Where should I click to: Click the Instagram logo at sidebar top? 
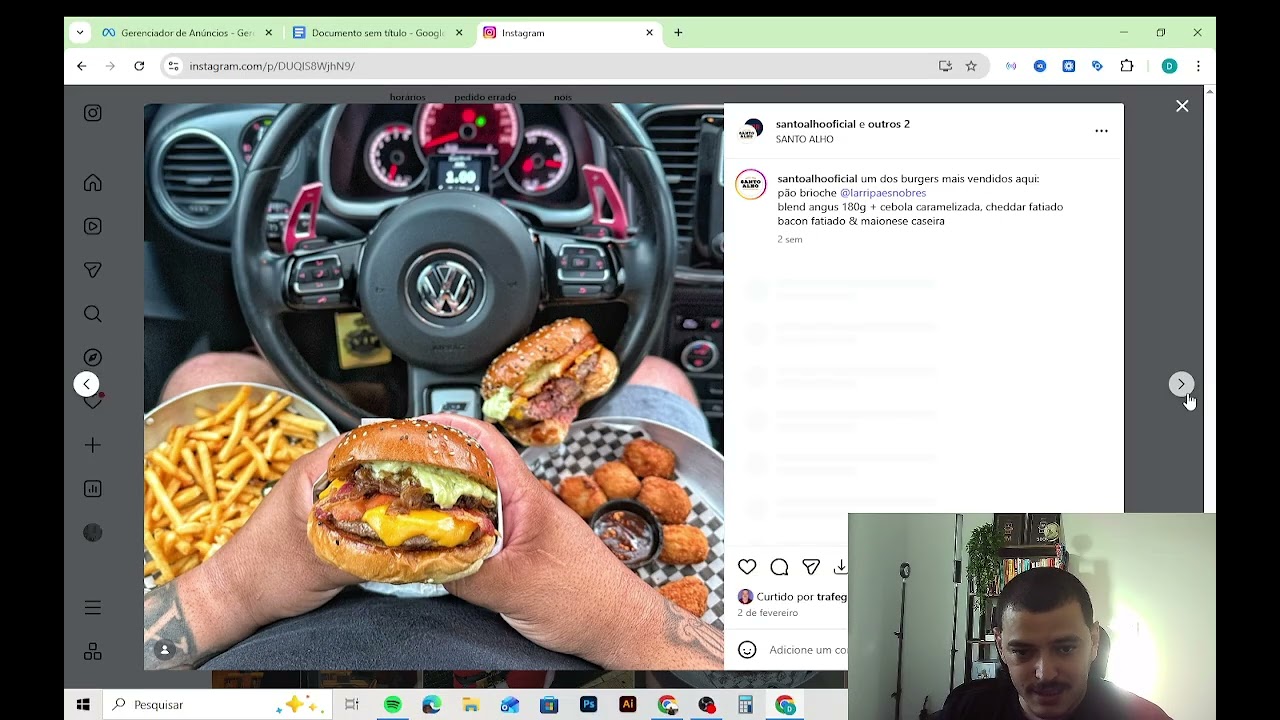pos(92,114)
